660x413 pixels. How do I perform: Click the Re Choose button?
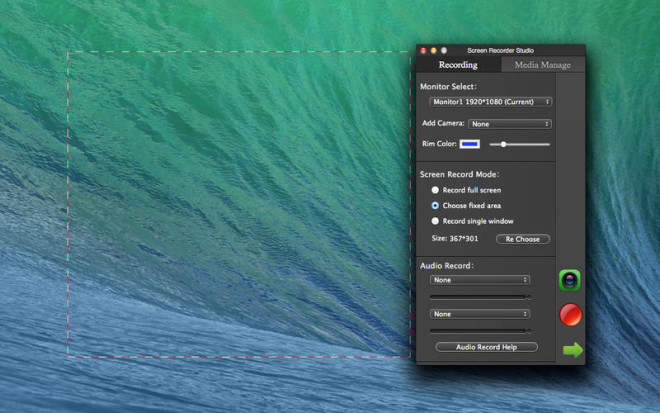click(522, 240)
